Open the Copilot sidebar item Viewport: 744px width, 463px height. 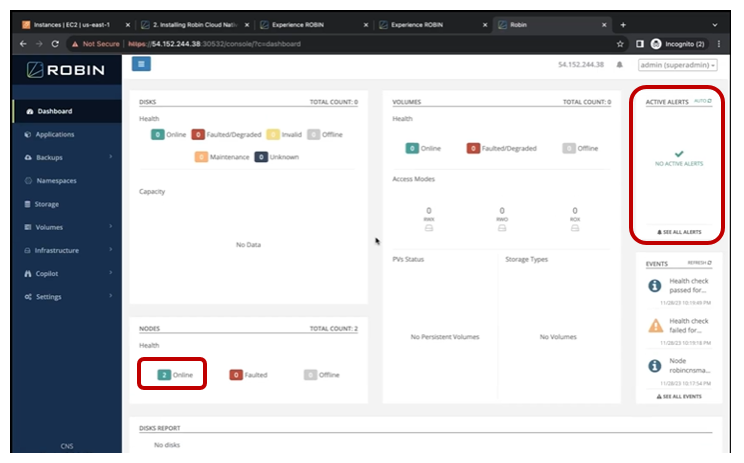click(x=47, y=274)
